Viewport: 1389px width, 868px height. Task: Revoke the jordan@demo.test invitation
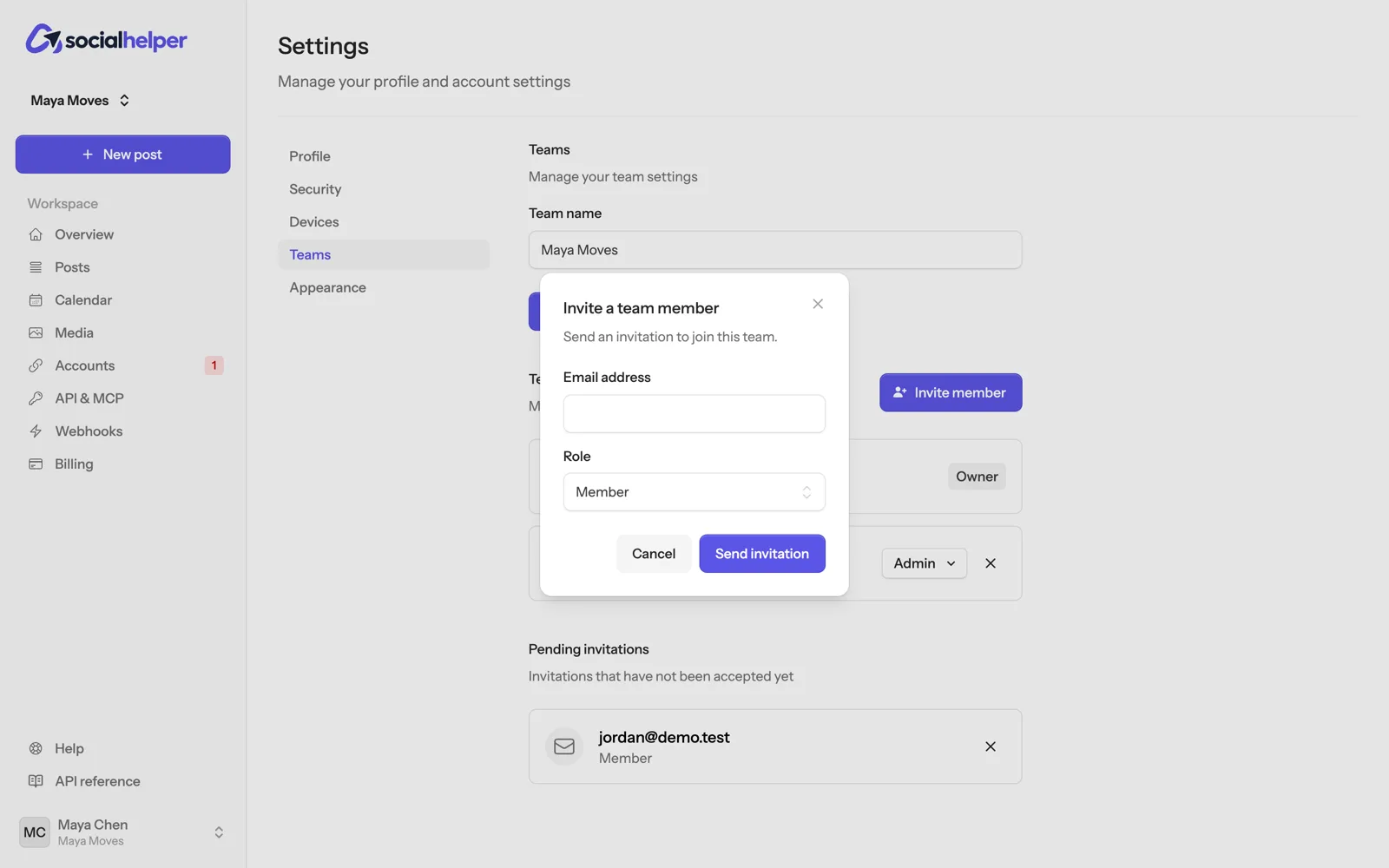click(991, 746)
